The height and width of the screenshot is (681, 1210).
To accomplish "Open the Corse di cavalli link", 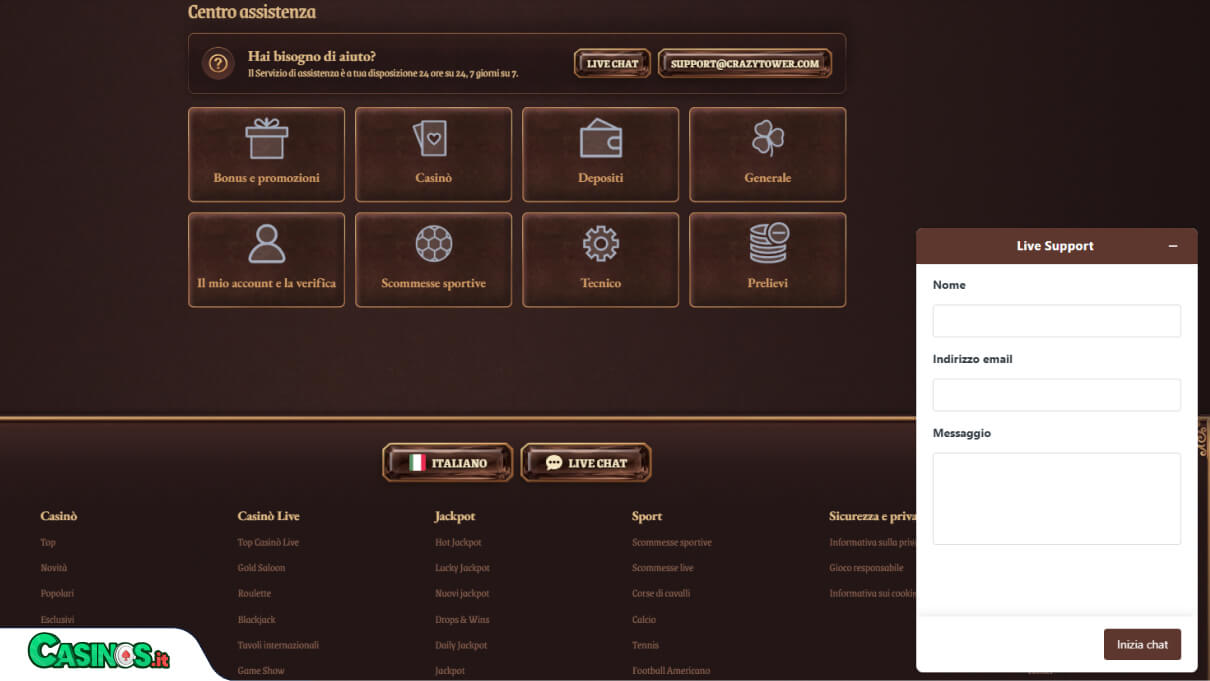I will 661,594.
